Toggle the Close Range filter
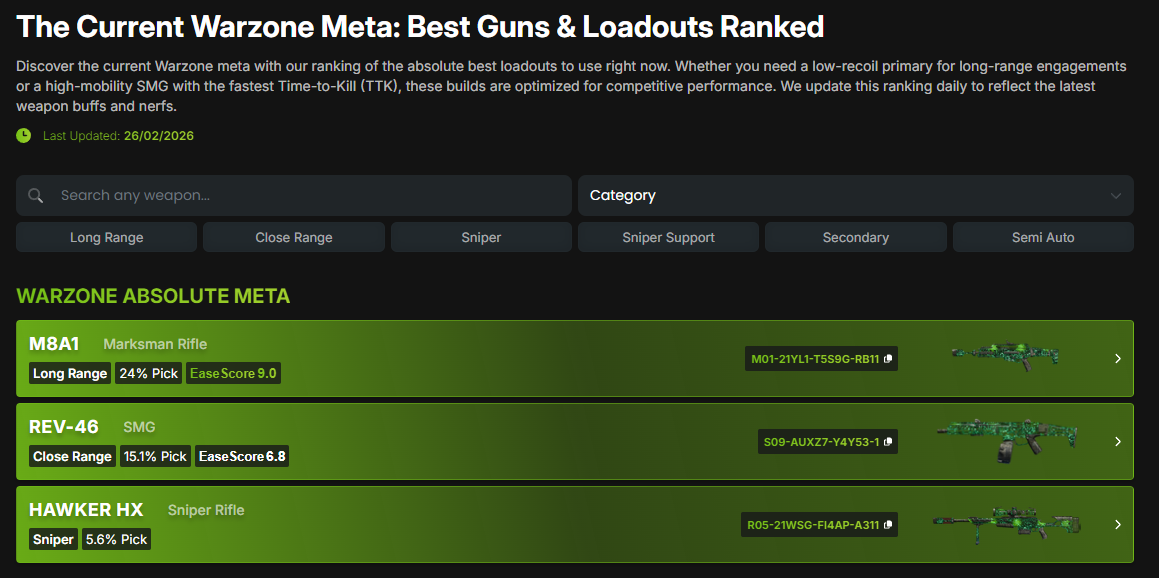The width and height of the screenshot is (1159, 578). pos(293,237)
